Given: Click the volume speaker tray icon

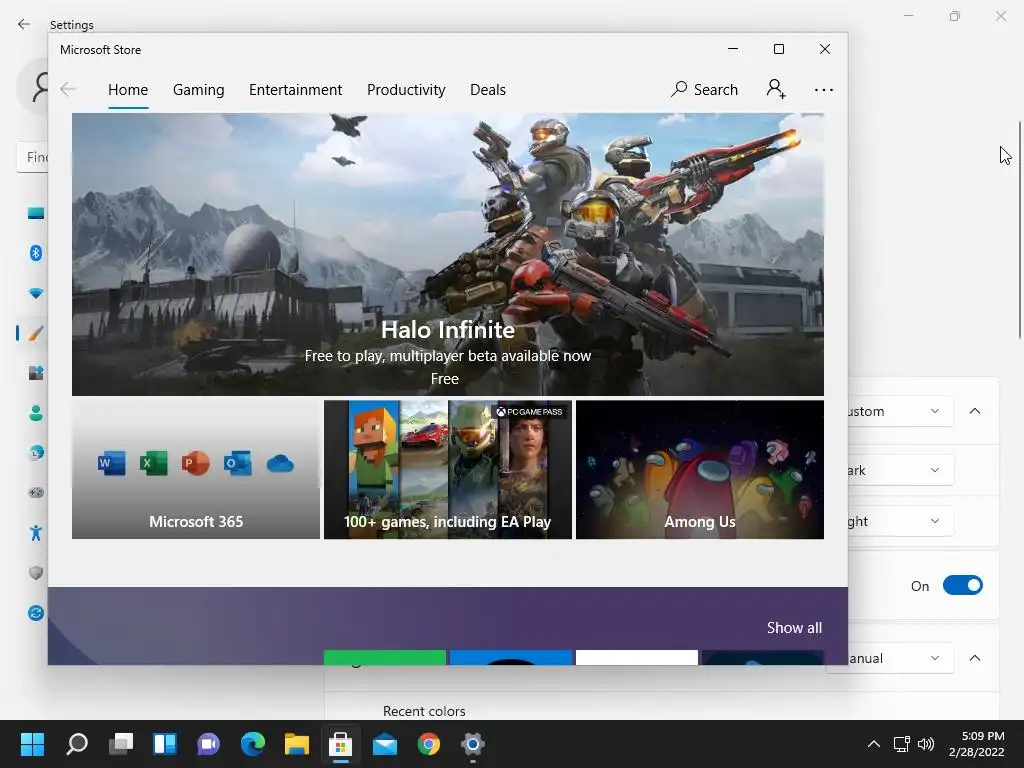Looking at the screenshot, I should tap(925, 744).
